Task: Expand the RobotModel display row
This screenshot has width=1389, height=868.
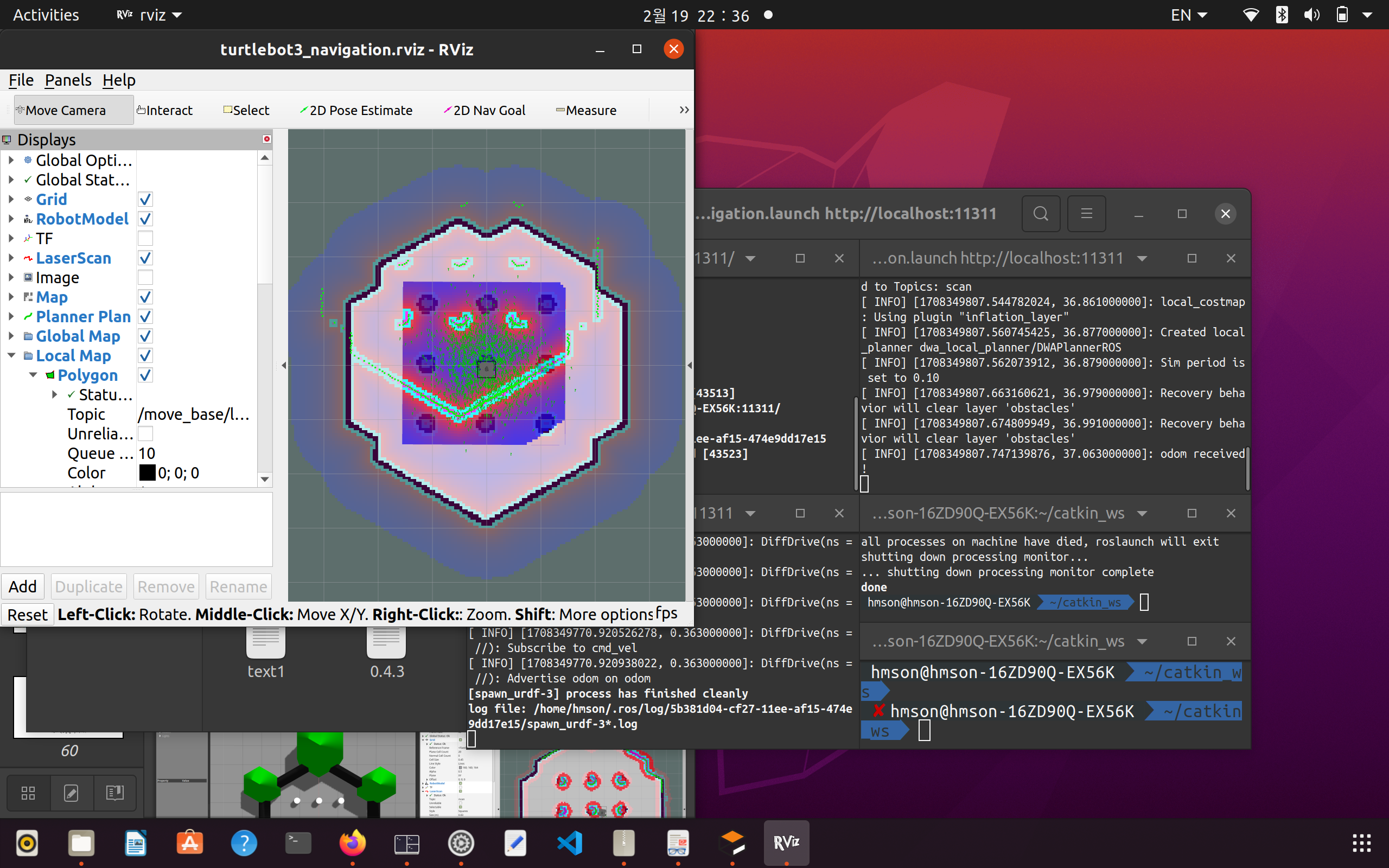Action: tap(11, 219)
